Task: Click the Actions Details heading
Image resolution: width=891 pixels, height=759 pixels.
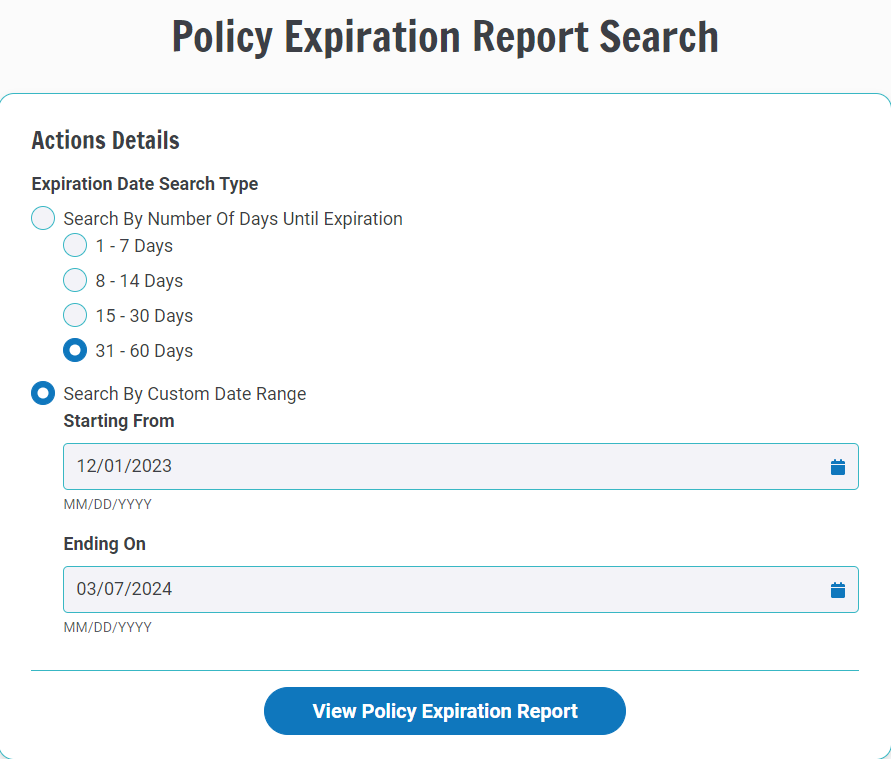Action: pos(105,140)
